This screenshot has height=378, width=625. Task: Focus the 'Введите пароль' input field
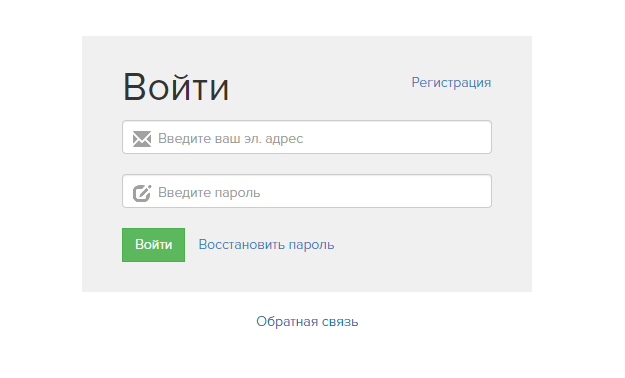(307, 191)
